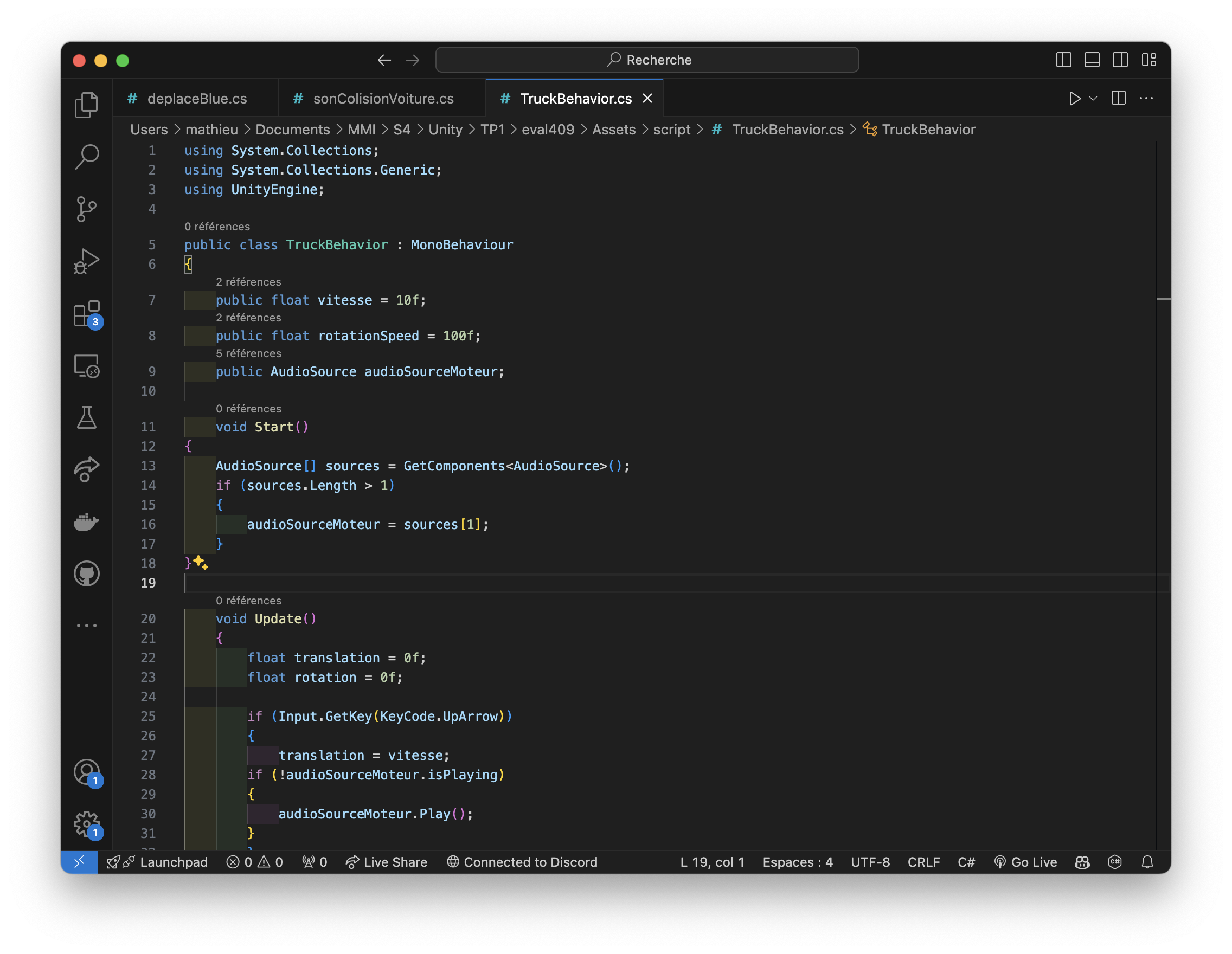Open the Documents breadcrumb item
This screenshot has height=954, width=1232.
(293, 130)
